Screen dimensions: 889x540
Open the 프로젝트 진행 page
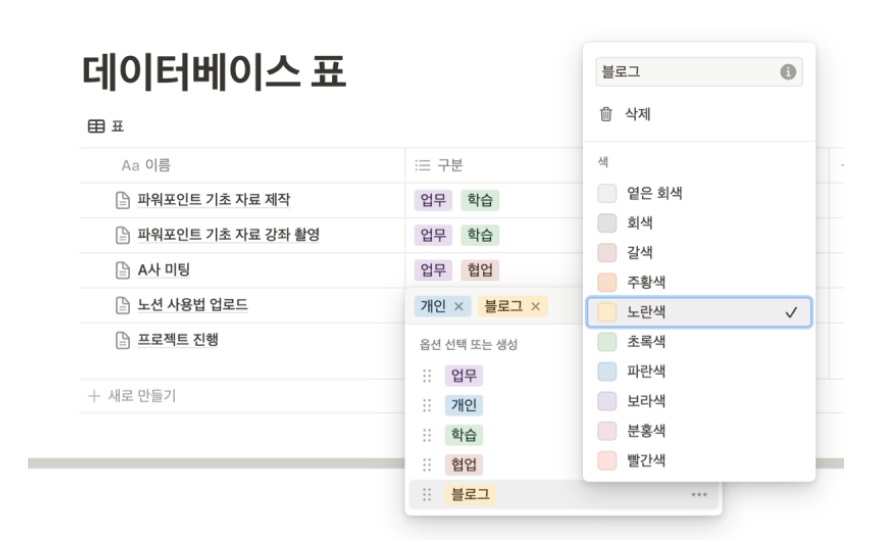178,340
